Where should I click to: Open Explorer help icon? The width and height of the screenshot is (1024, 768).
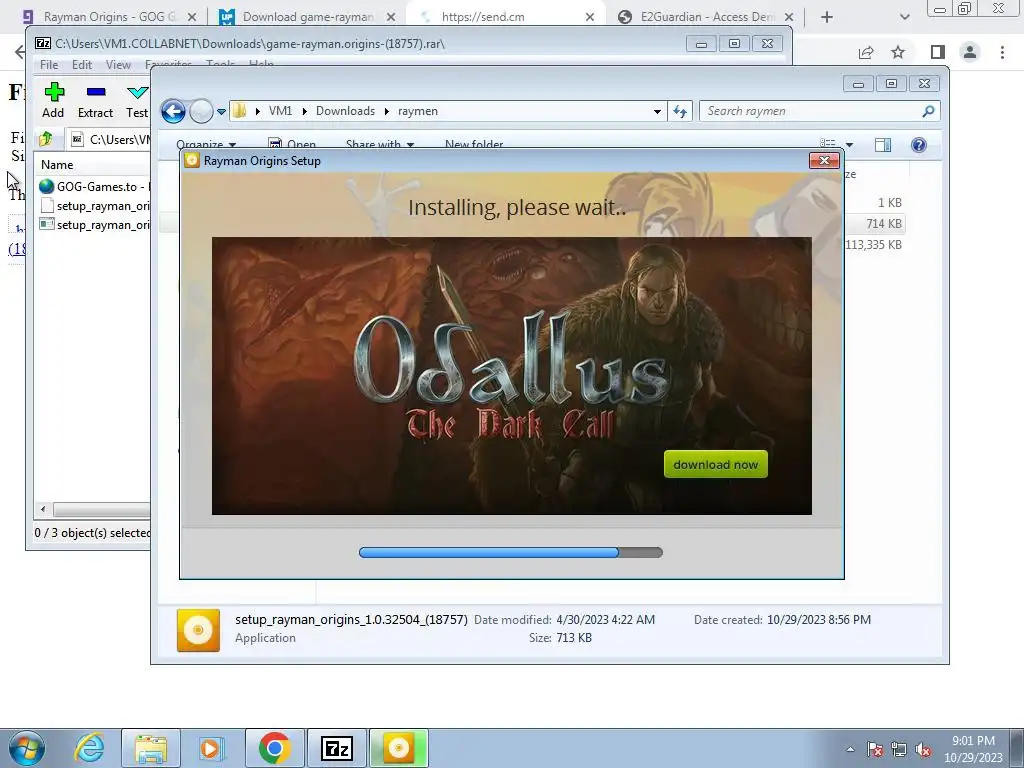pos(918,144)
